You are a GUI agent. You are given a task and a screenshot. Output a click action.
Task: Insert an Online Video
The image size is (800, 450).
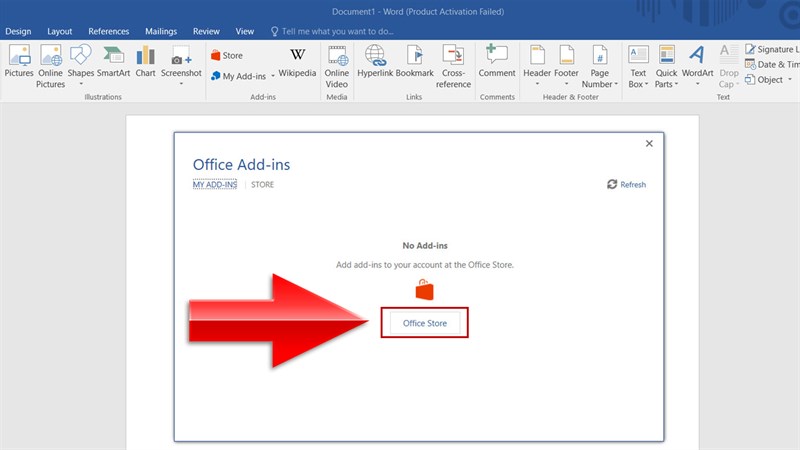click(x=337, y=66)
